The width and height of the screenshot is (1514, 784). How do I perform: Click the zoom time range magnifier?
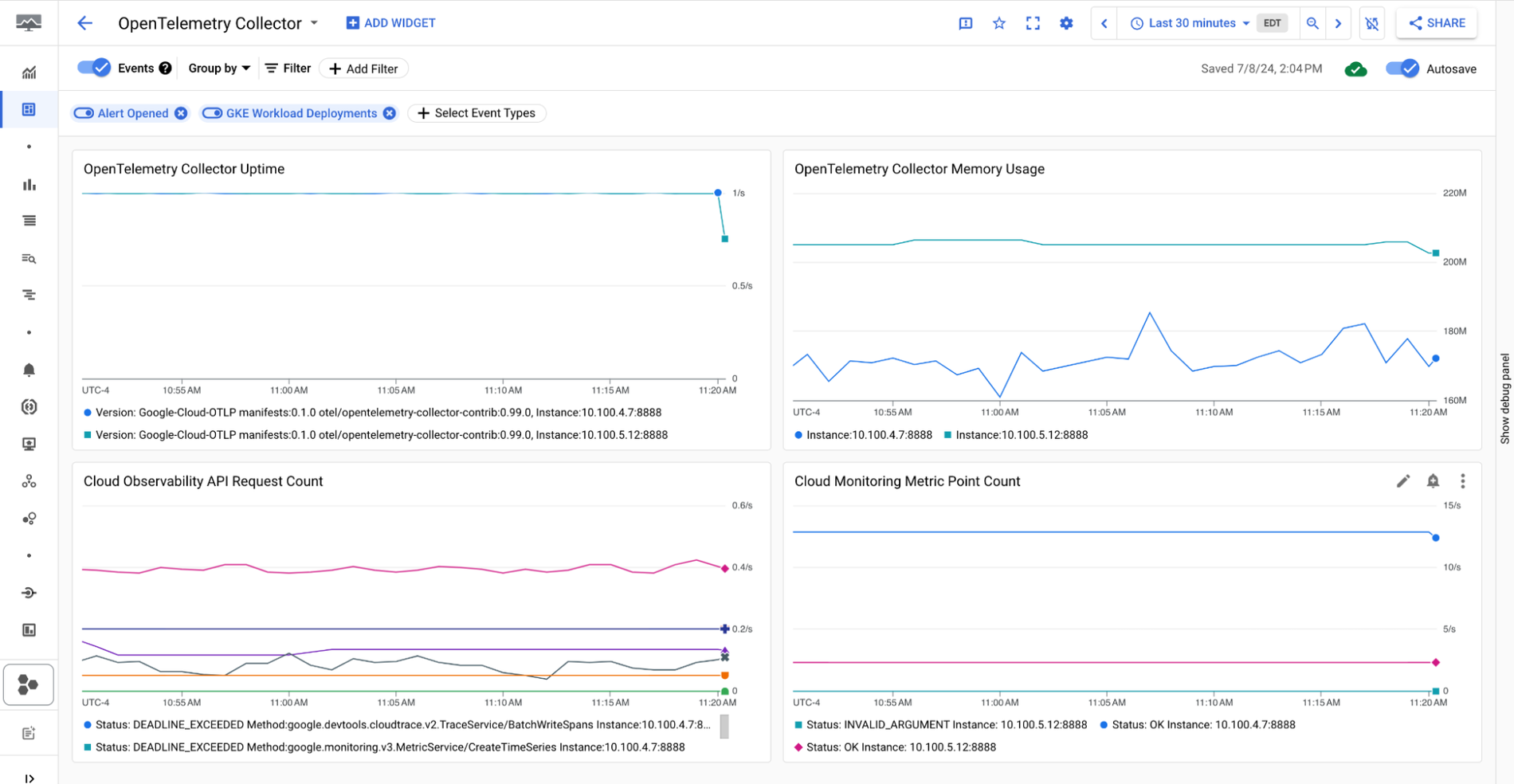point(1312,23)
